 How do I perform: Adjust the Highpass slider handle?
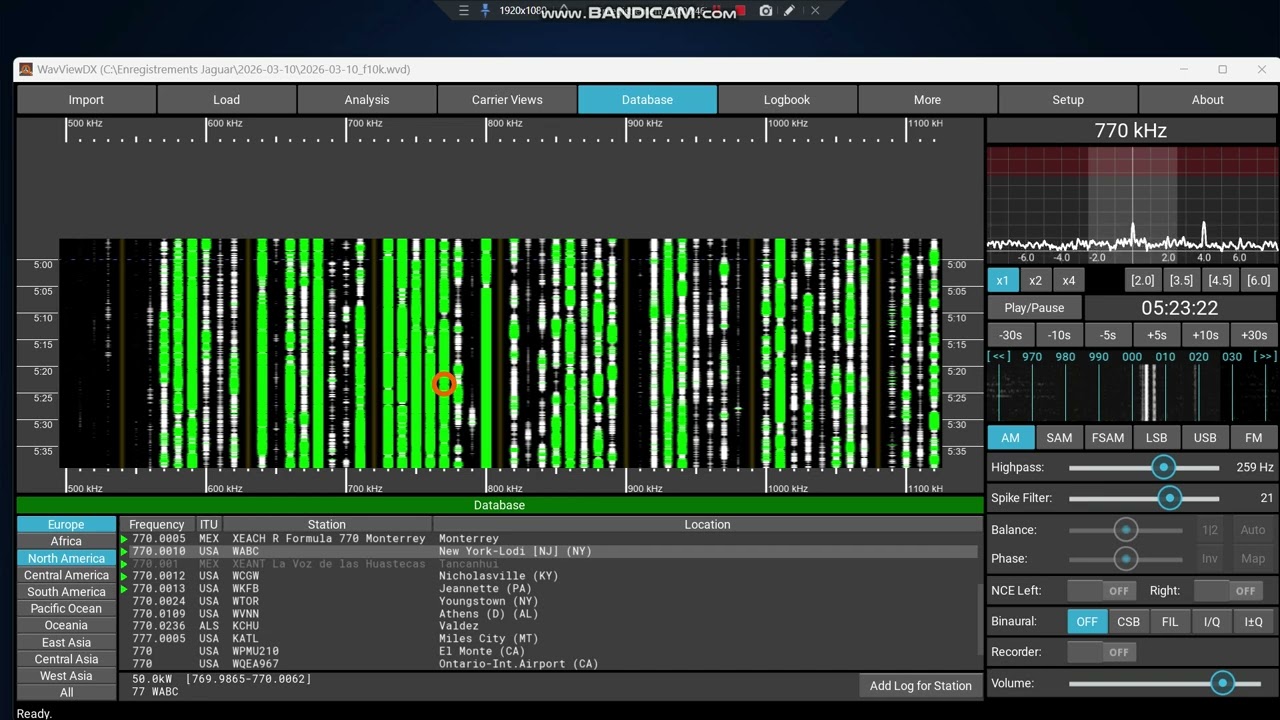click(x=1163, y=467)
